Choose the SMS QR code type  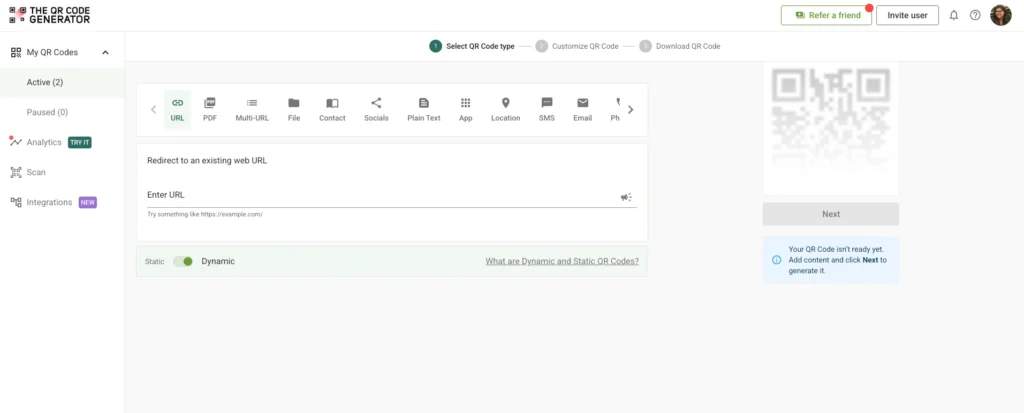pos(546,109)
